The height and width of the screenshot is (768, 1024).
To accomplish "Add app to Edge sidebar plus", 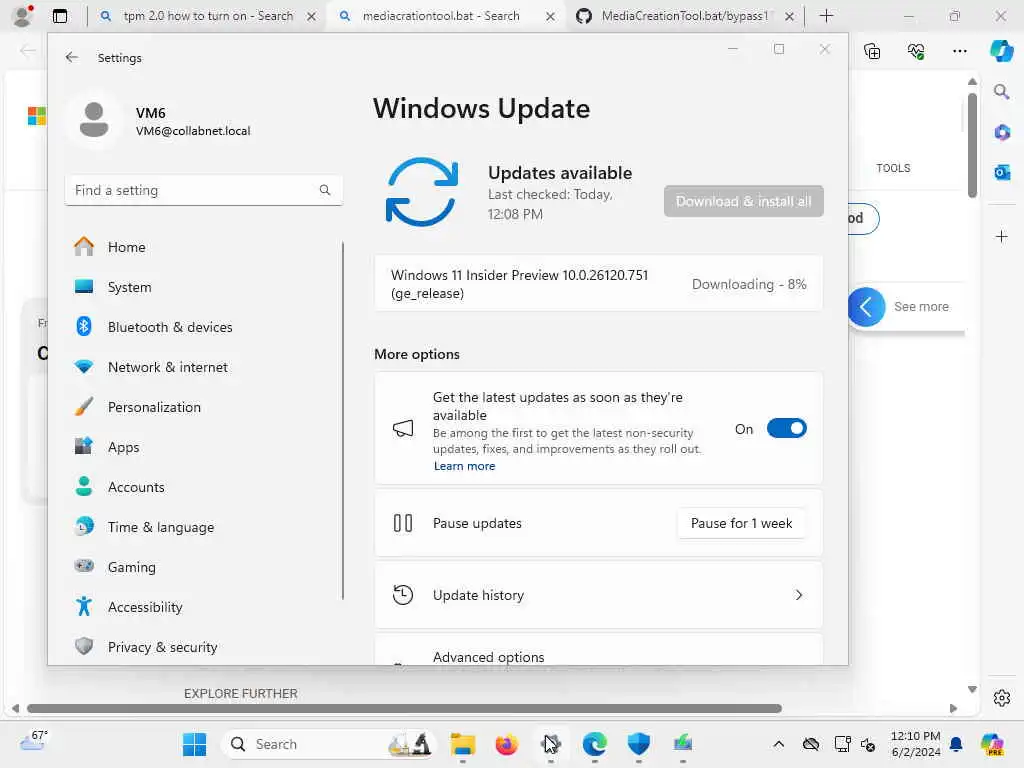I will (x=1002, y=236).
